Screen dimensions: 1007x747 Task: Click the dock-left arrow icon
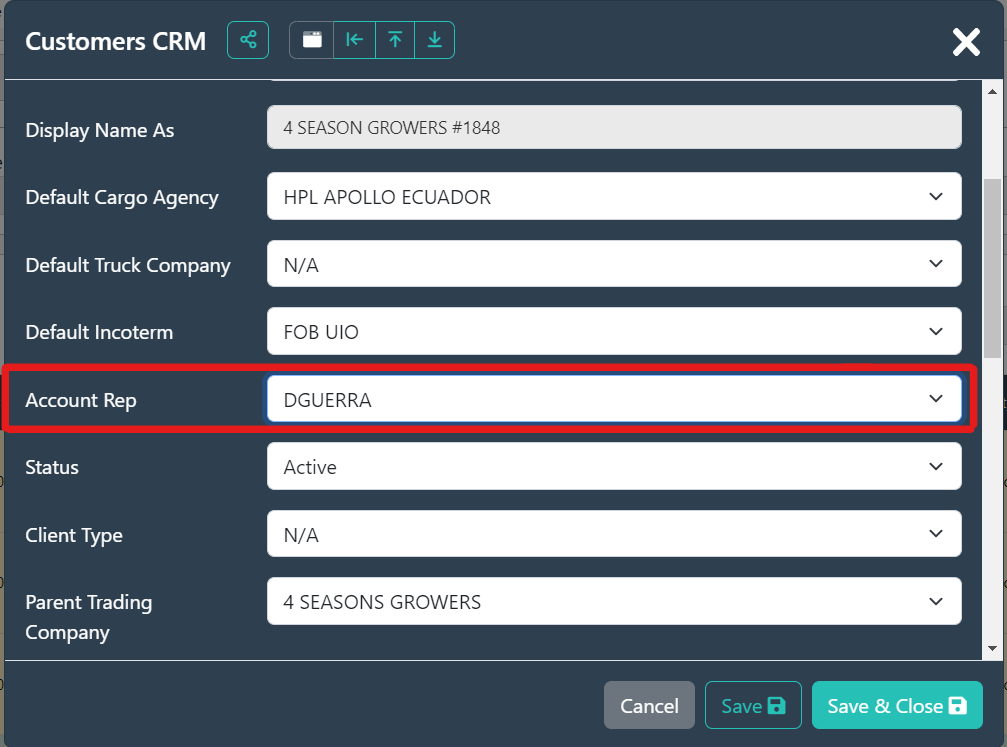tap(354, 40)
